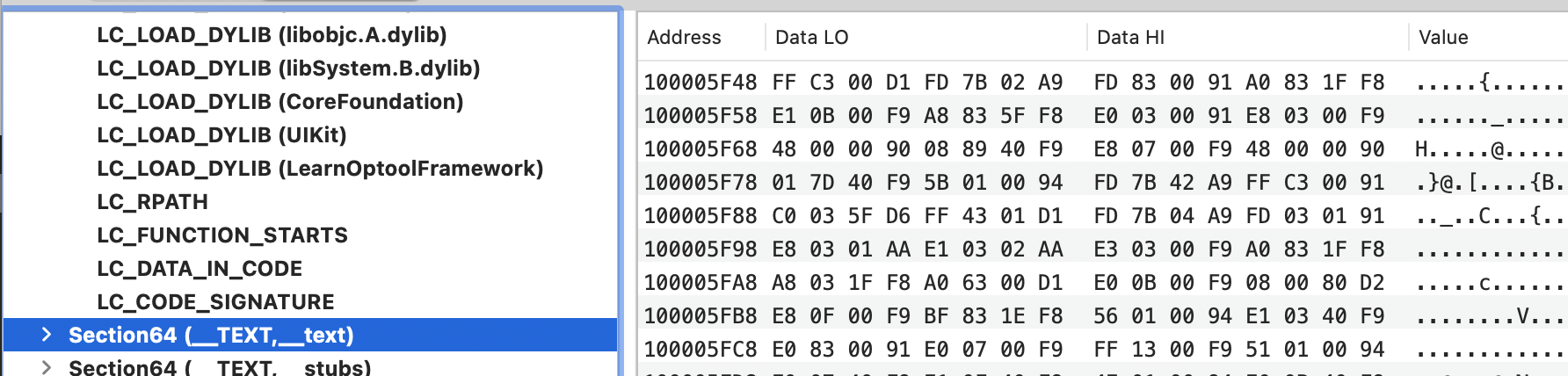Select the hex row at address 100005FC8

coord(1104,350)
